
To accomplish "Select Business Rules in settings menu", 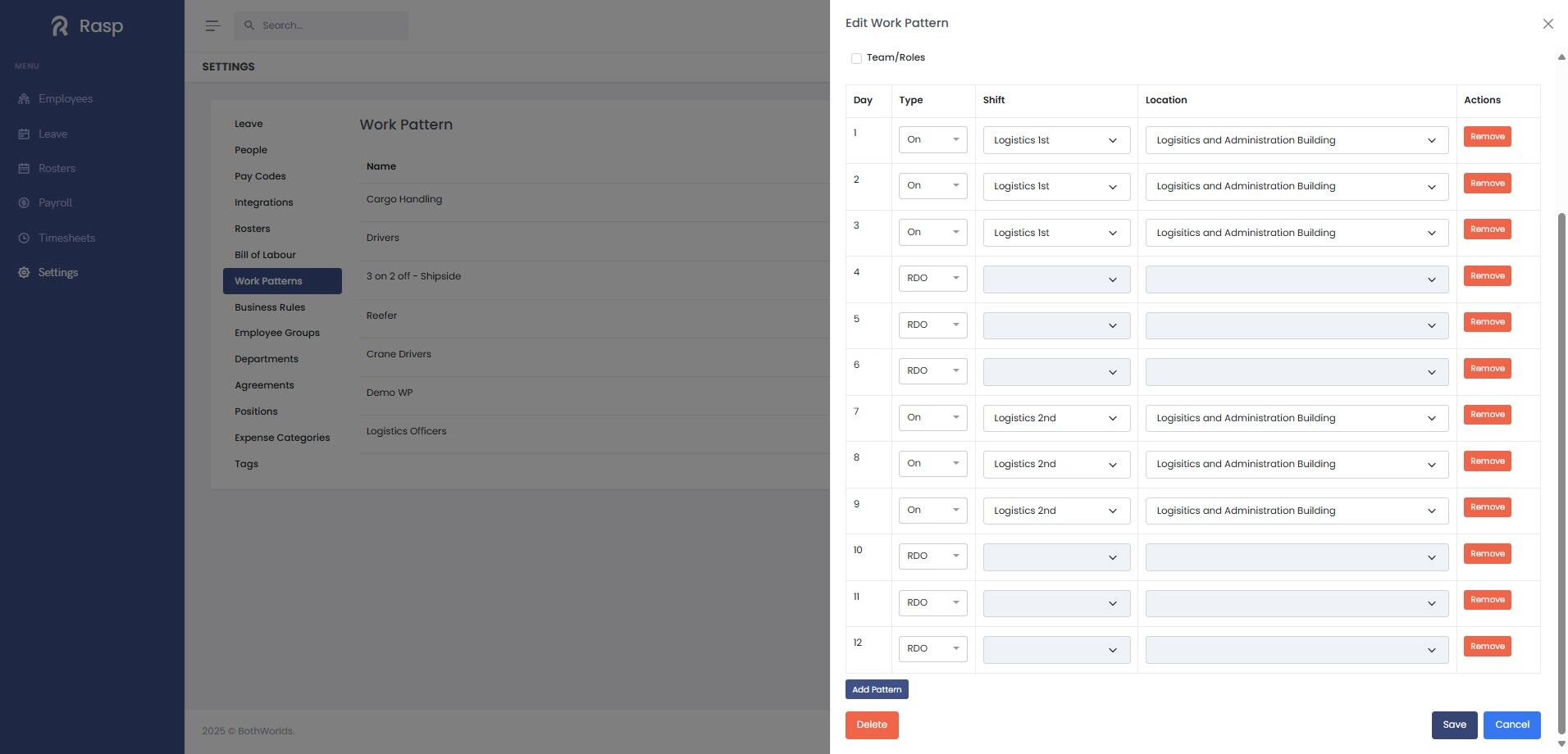I will pos(270,307).
